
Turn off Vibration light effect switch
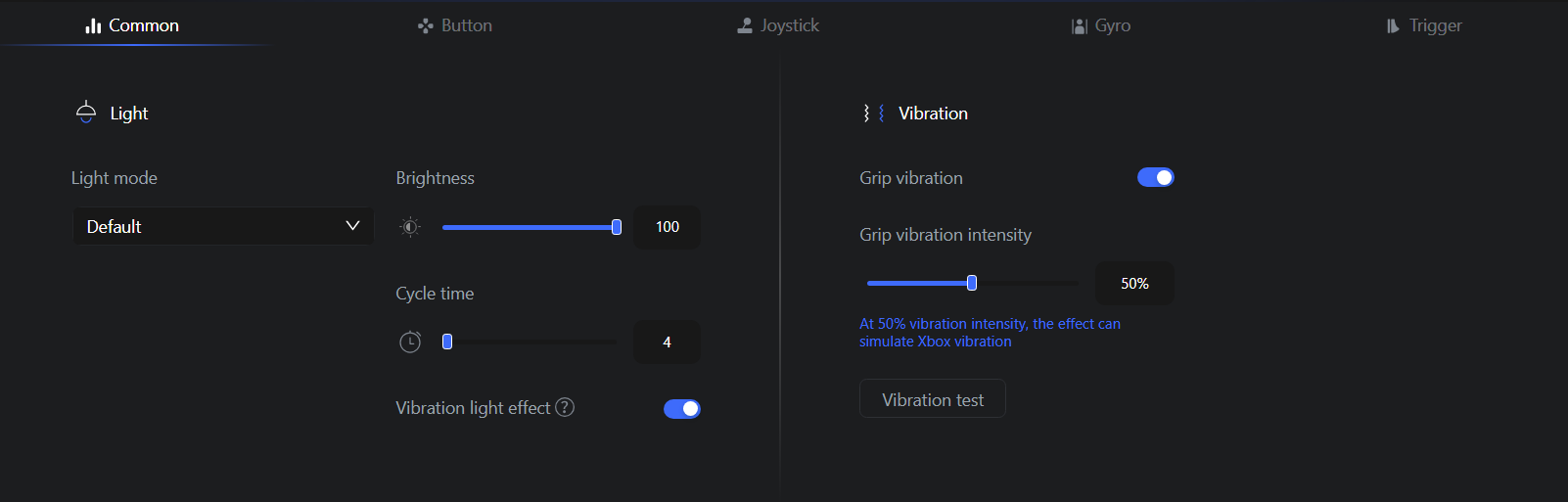coord(682,409)
